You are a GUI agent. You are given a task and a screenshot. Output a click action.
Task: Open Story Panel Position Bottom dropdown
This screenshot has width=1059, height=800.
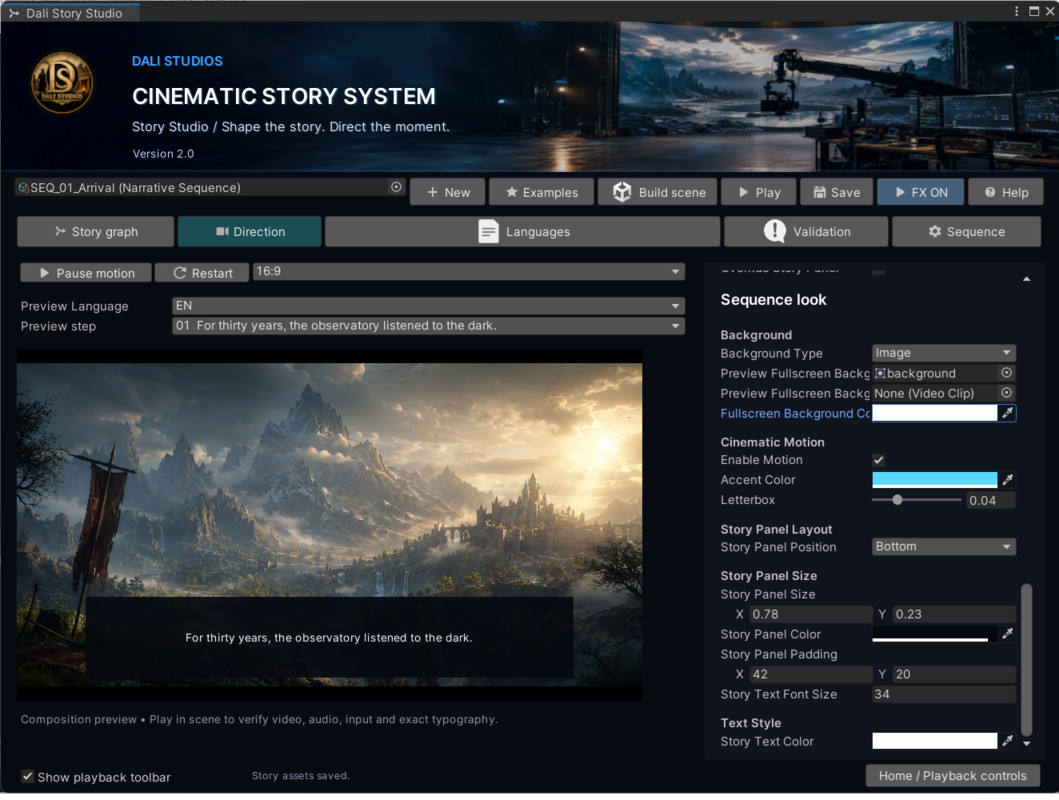(944, 547)
